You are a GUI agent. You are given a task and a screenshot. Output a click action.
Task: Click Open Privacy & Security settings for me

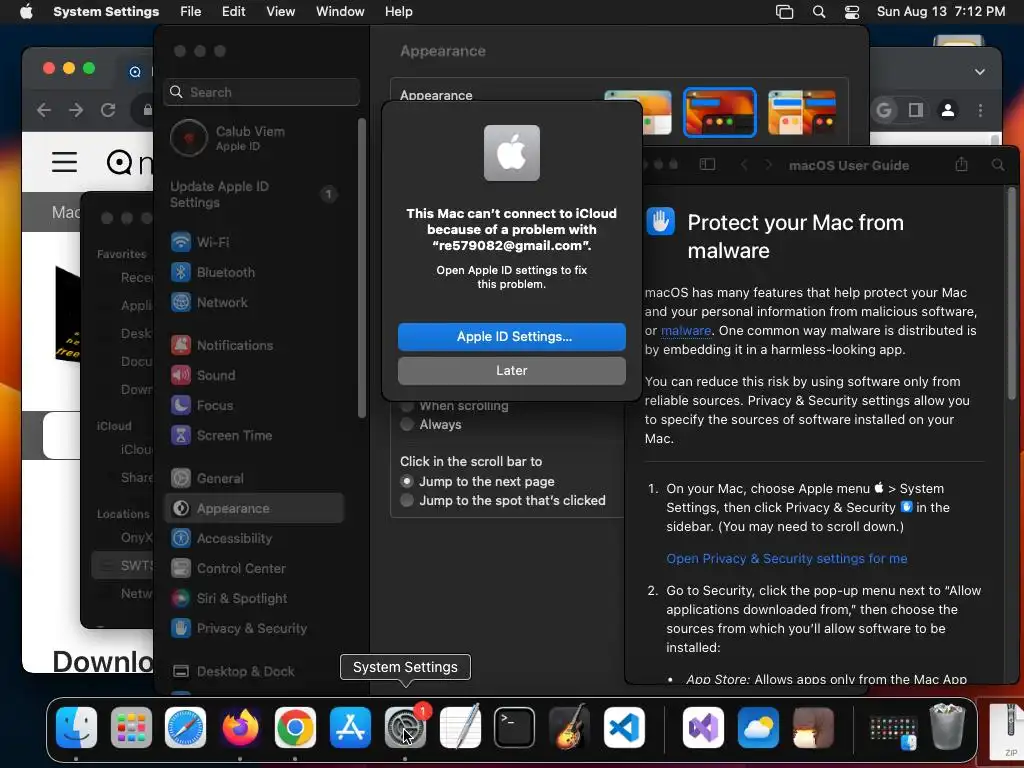pos(786,558)
